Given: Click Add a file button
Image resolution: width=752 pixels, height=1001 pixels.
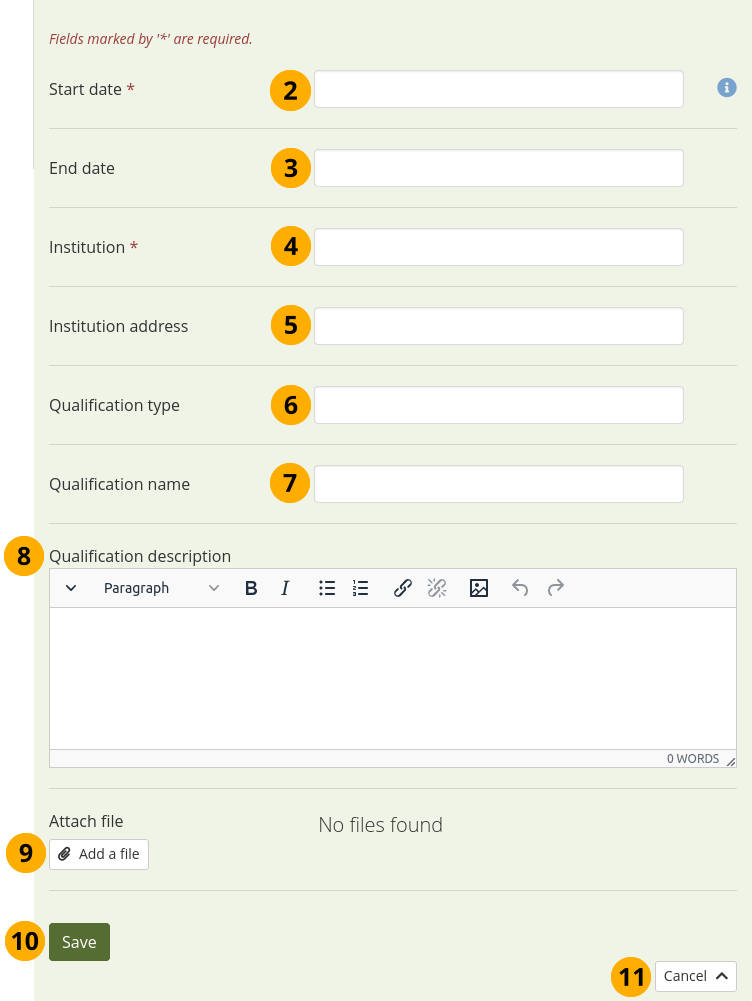Looking at the screenshot, I should (x=99, y=854).
